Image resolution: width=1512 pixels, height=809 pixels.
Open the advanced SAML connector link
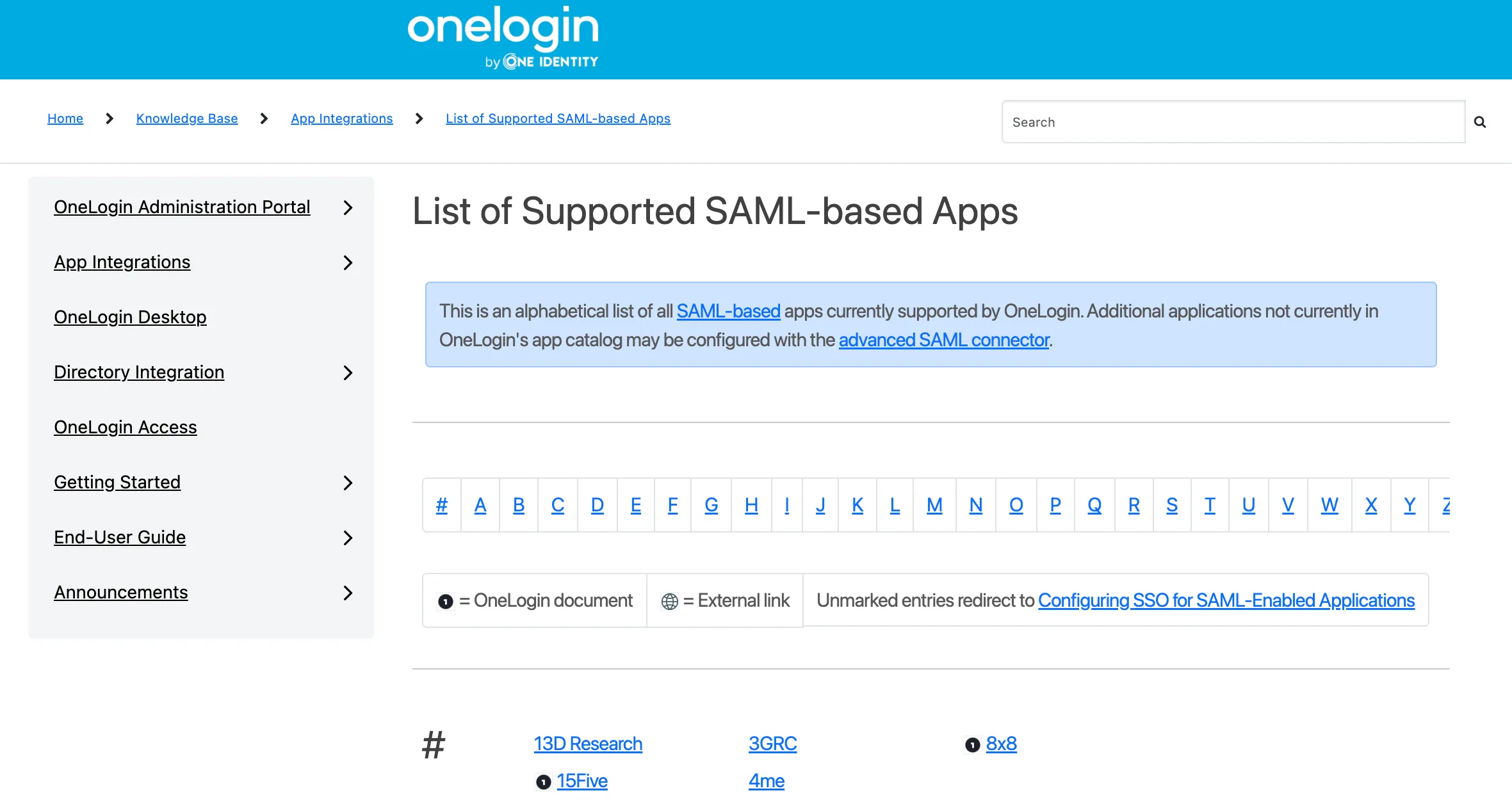tap(944, 340)
